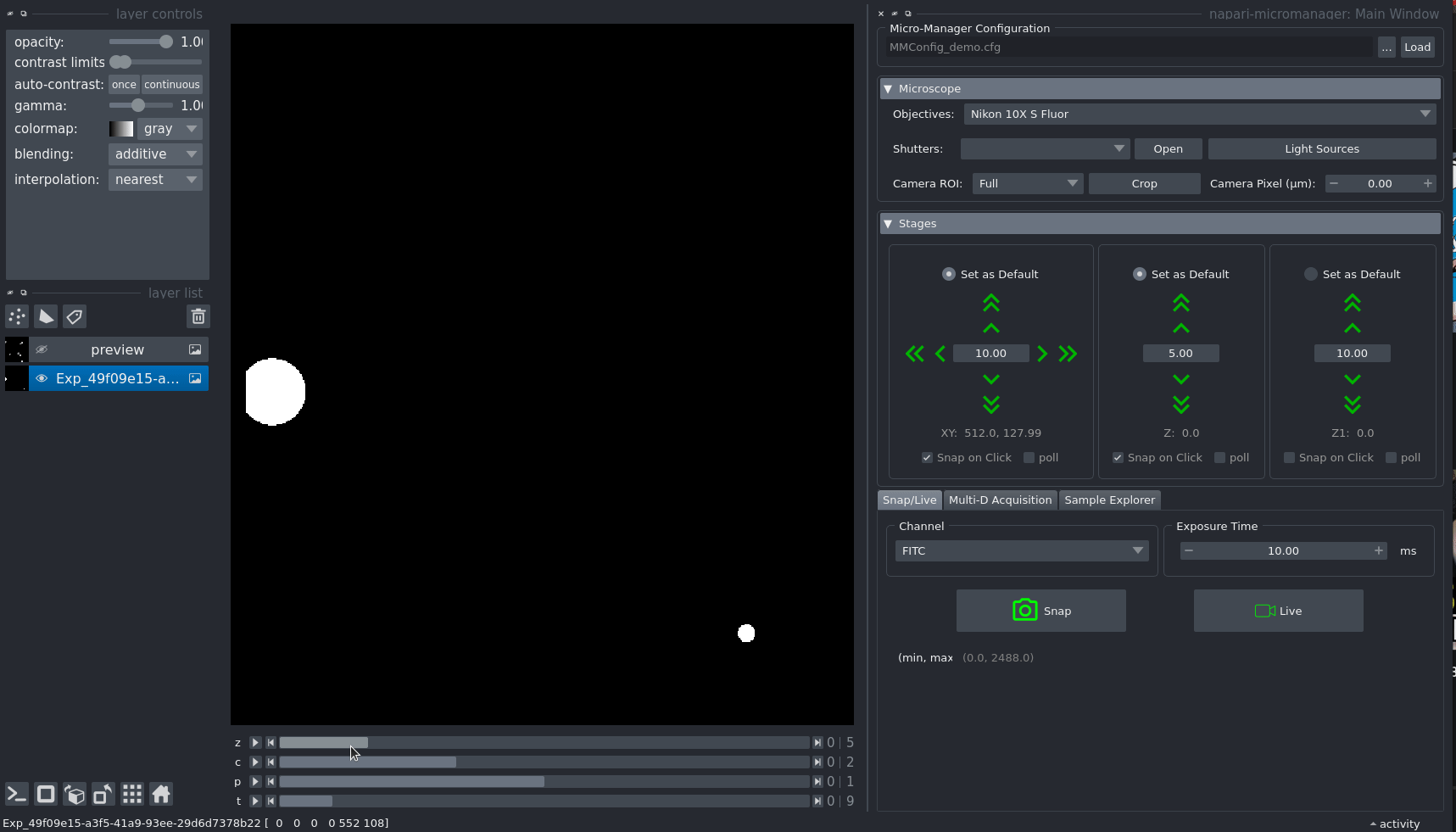Move XY stage up by small step
Viewport: 1456px width, 832px height.
coord(991,328)
